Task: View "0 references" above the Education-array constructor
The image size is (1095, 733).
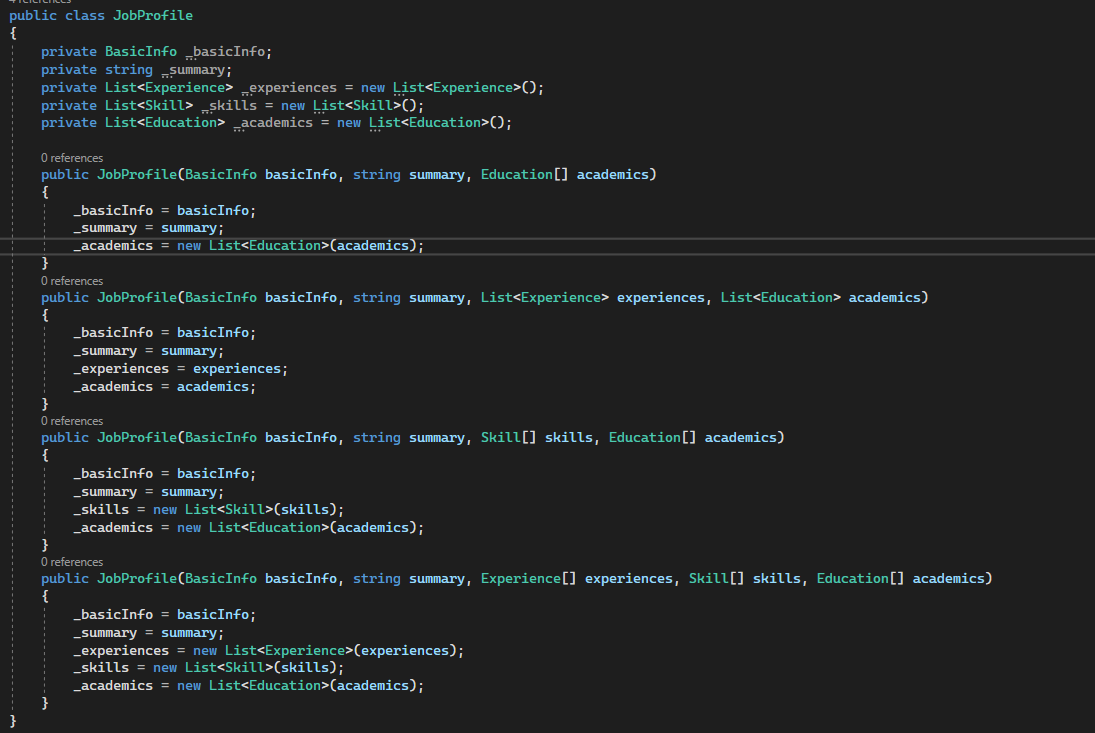Action: click(71, 157)
